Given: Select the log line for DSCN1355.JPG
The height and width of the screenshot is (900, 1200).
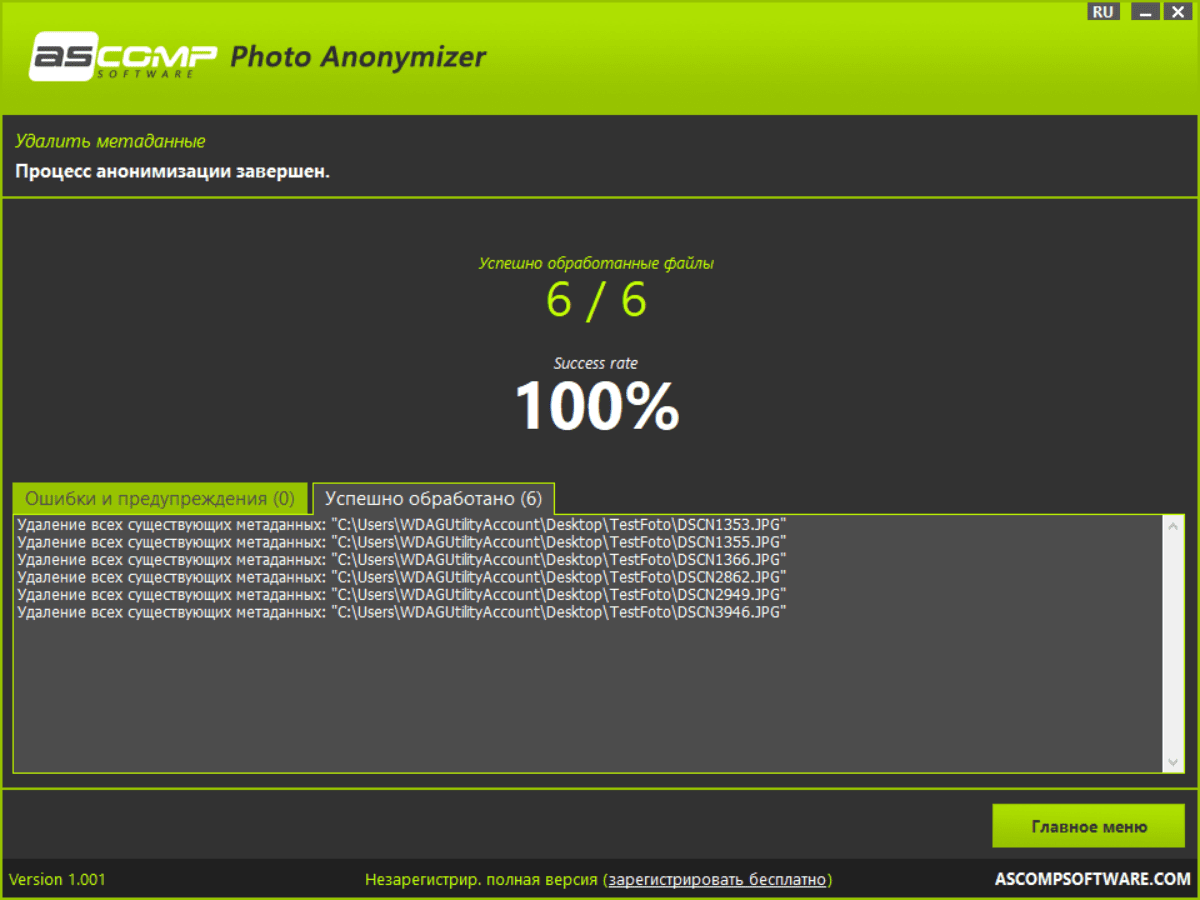Looking at the screenshot, I should tap(402, 541).
